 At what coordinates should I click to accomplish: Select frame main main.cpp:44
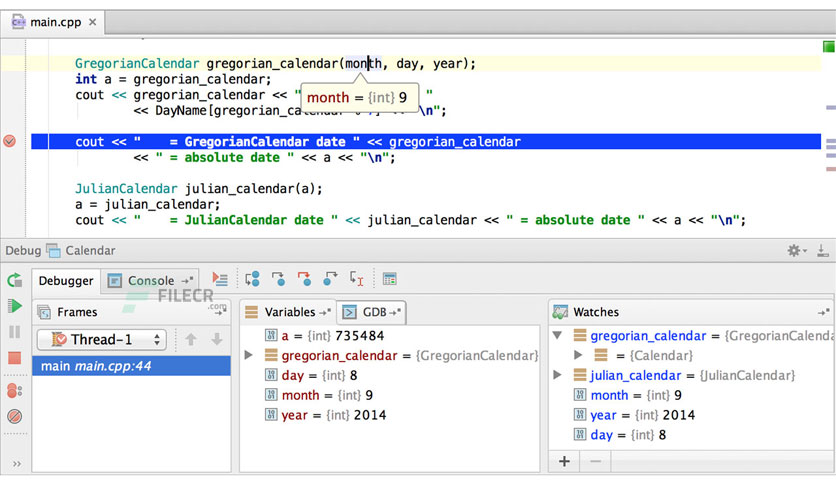131,366
